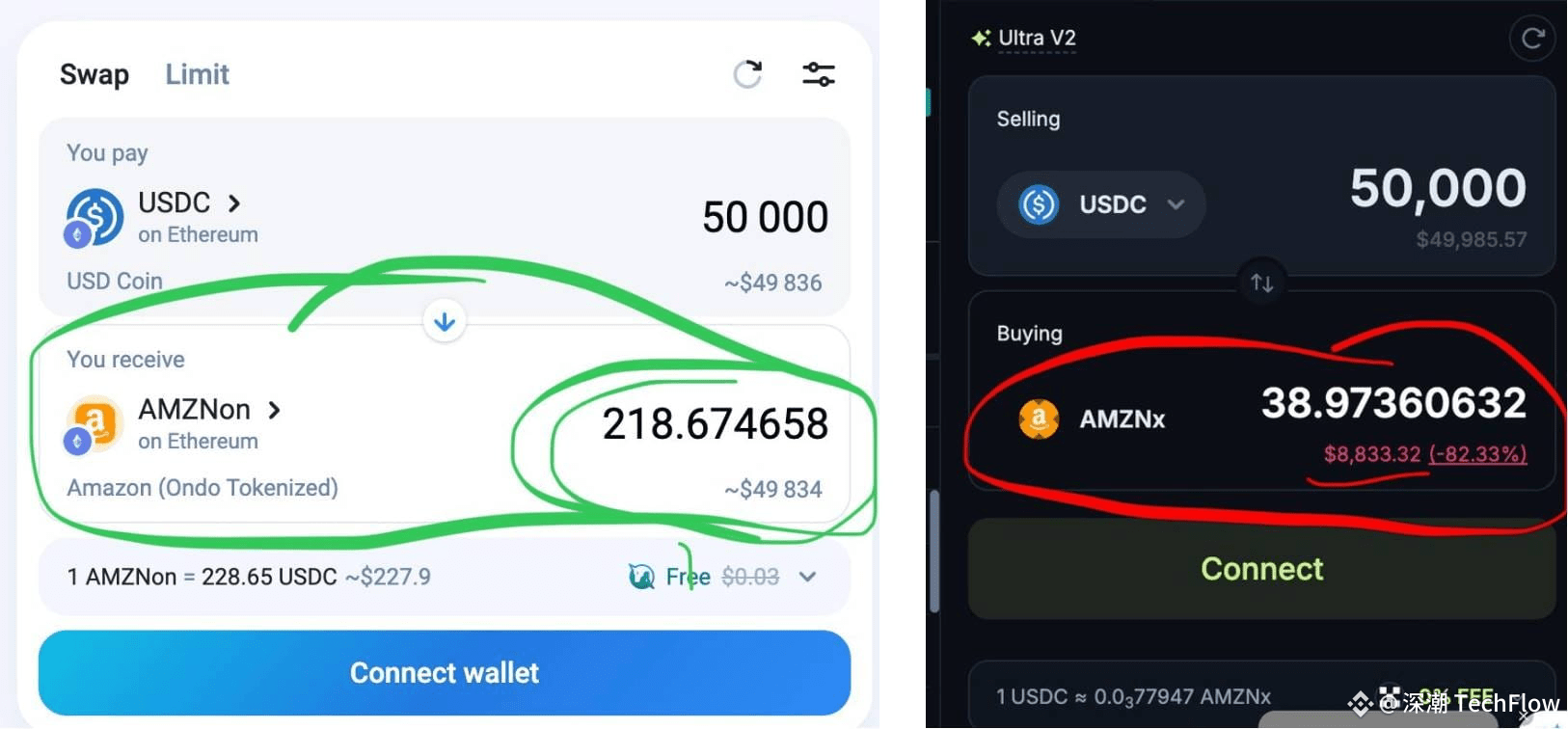Click the Ultra V2 sparkle label

coord(1024,39)
